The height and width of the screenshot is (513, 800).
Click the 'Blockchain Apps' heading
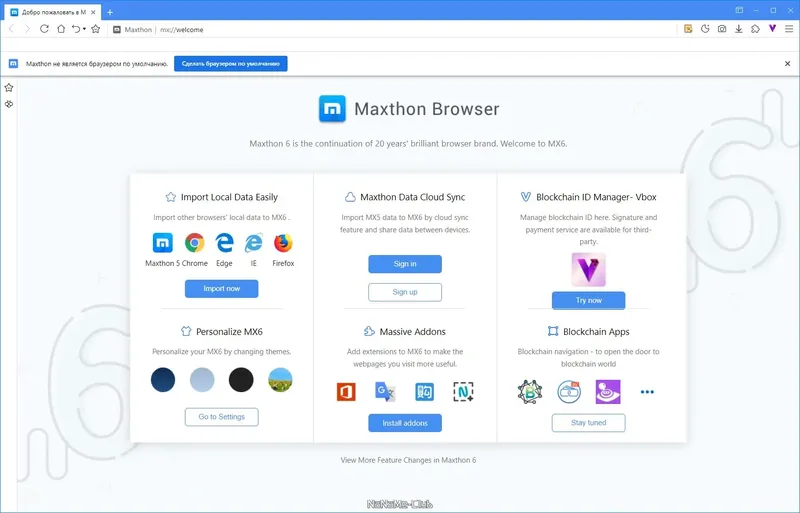coord(596,332)
